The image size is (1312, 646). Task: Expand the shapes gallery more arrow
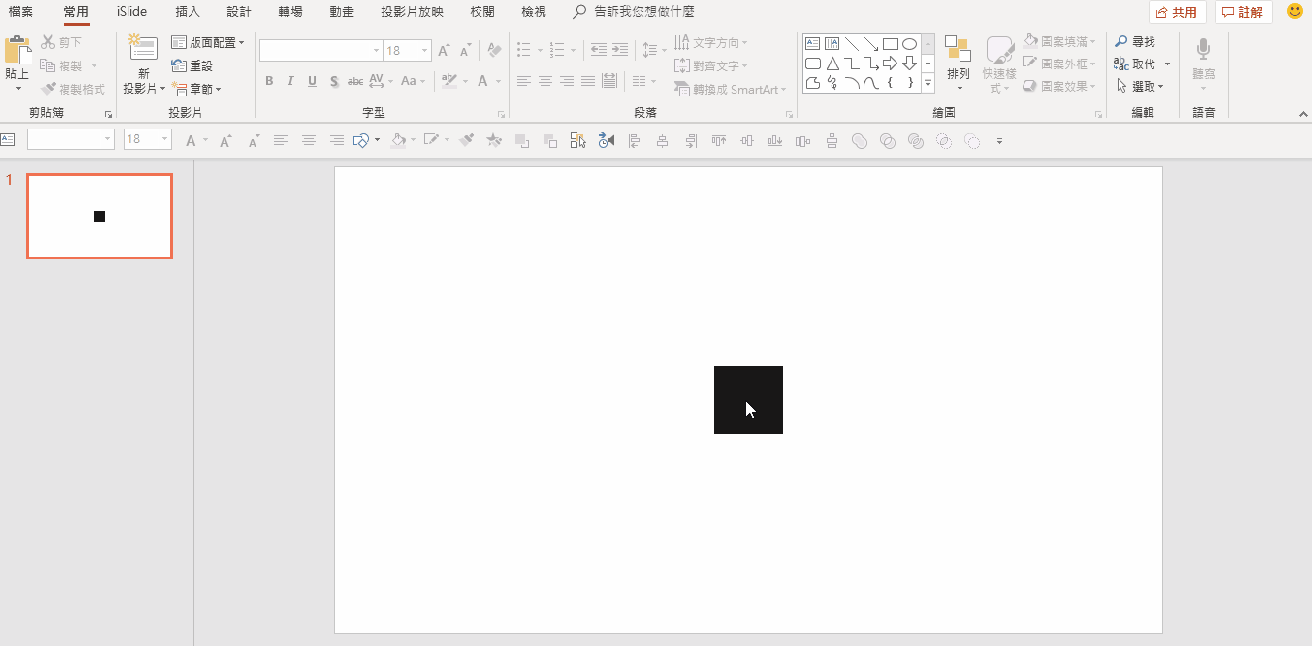pos(928,83)
